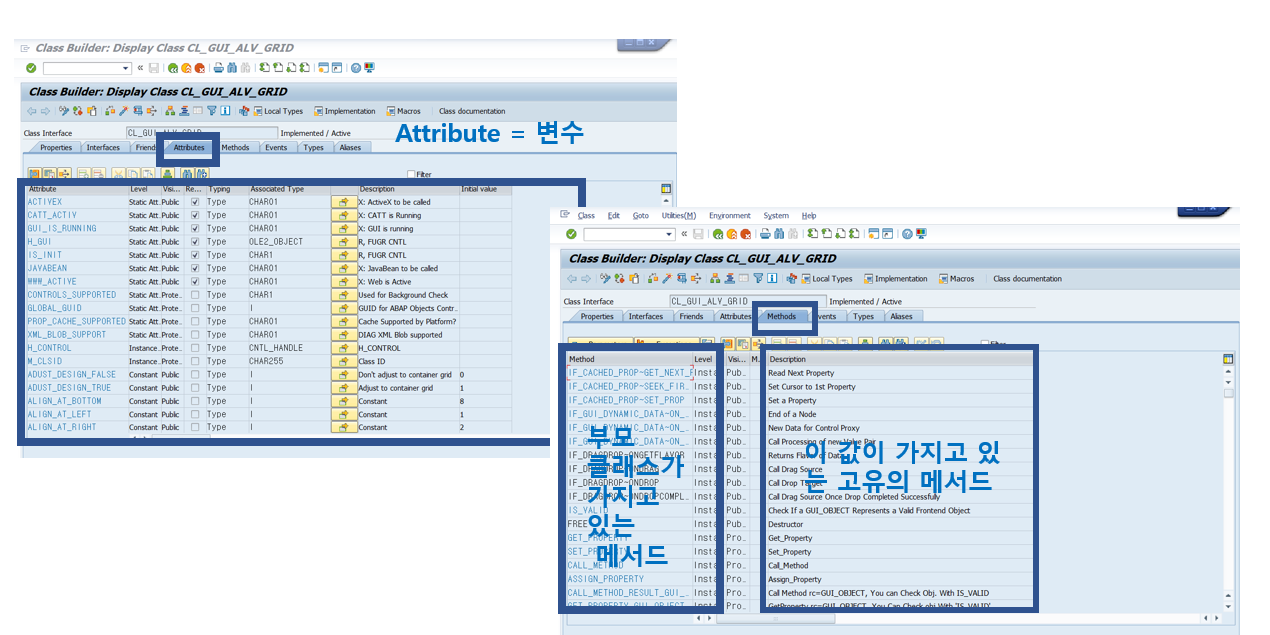This screenshot has width=1270, height=635.
Task: Open Goto menu in Methods window
Action: click(x=640, y=215)
